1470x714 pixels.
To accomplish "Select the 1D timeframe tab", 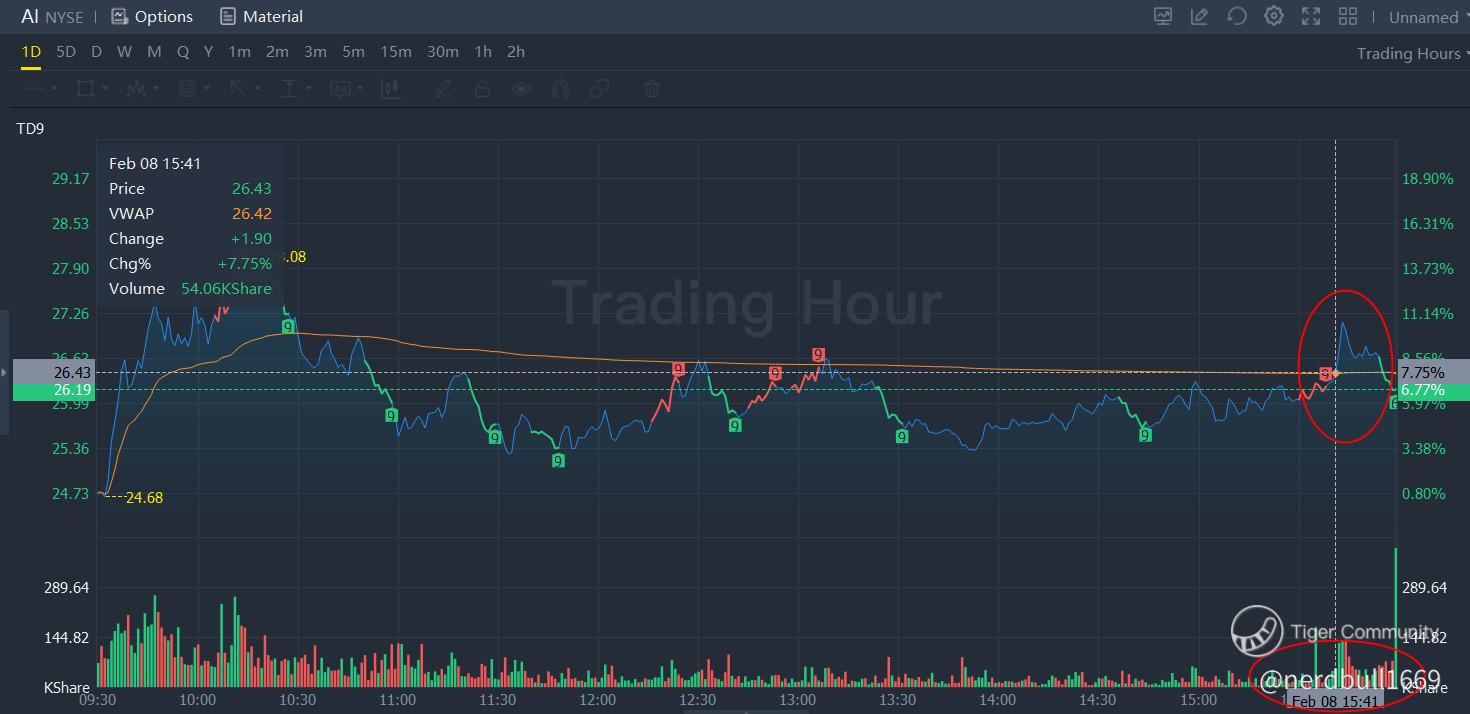I will point(31,52).
